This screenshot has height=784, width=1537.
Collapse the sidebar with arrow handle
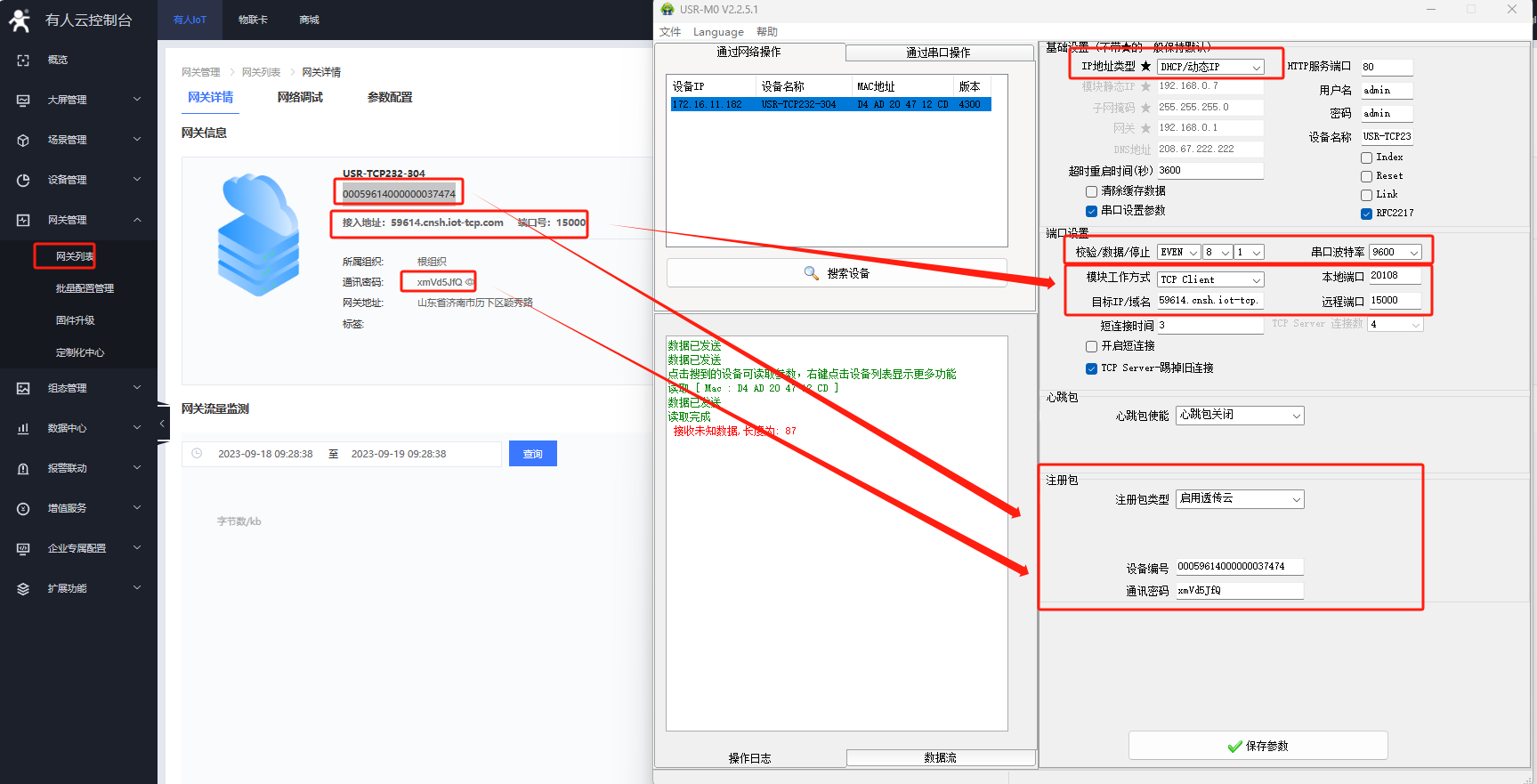(162, 424)
